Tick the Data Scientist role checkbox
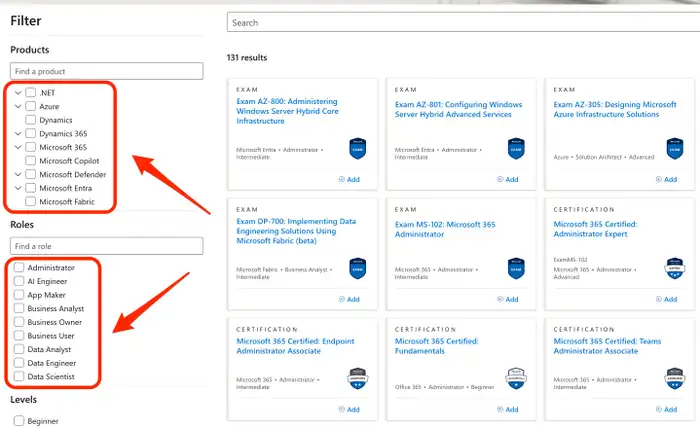The width and height of the screenshot is (700, 428). 19,376
